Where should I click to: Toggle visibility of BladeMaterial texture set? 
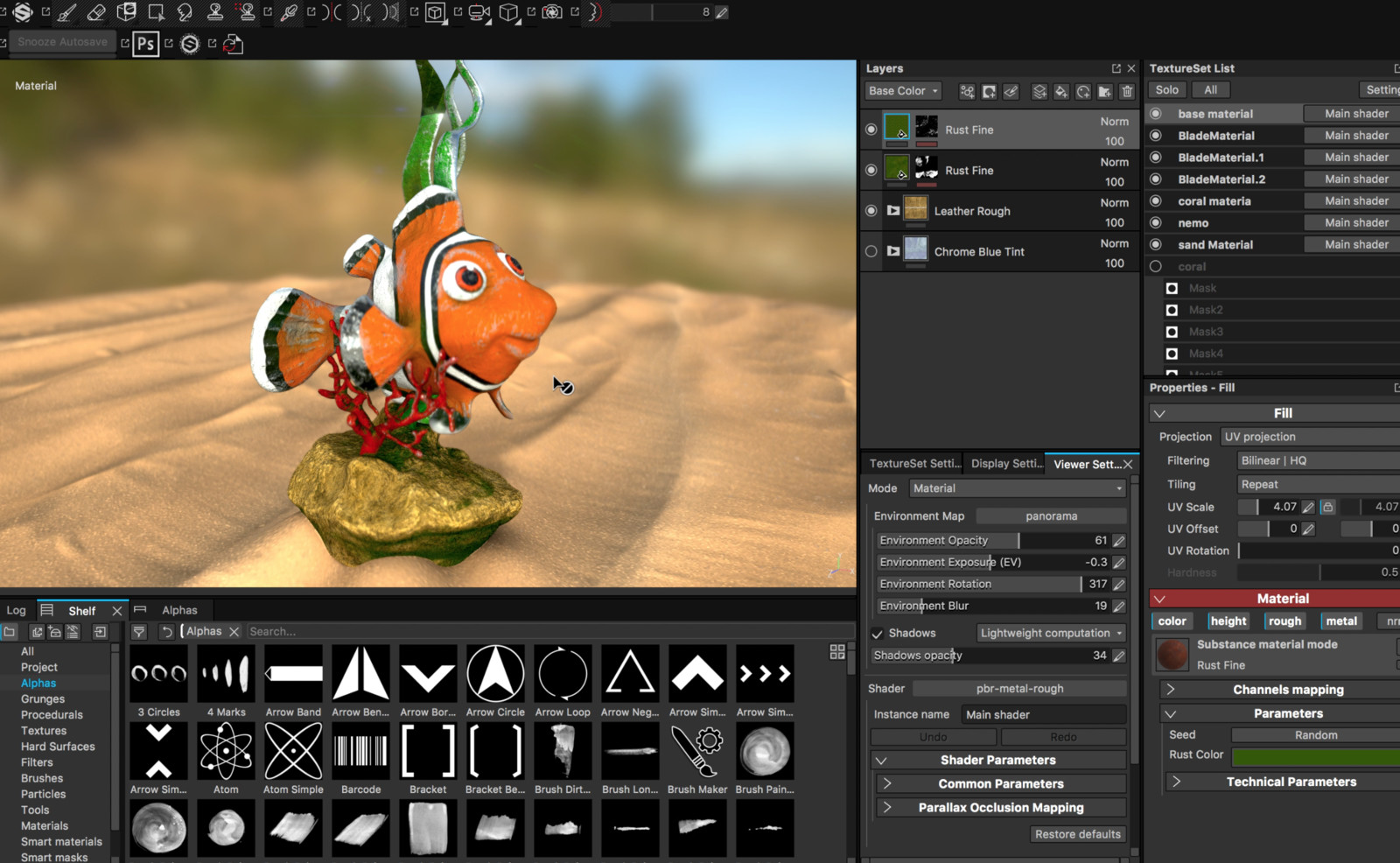(x=1156, y=136)
